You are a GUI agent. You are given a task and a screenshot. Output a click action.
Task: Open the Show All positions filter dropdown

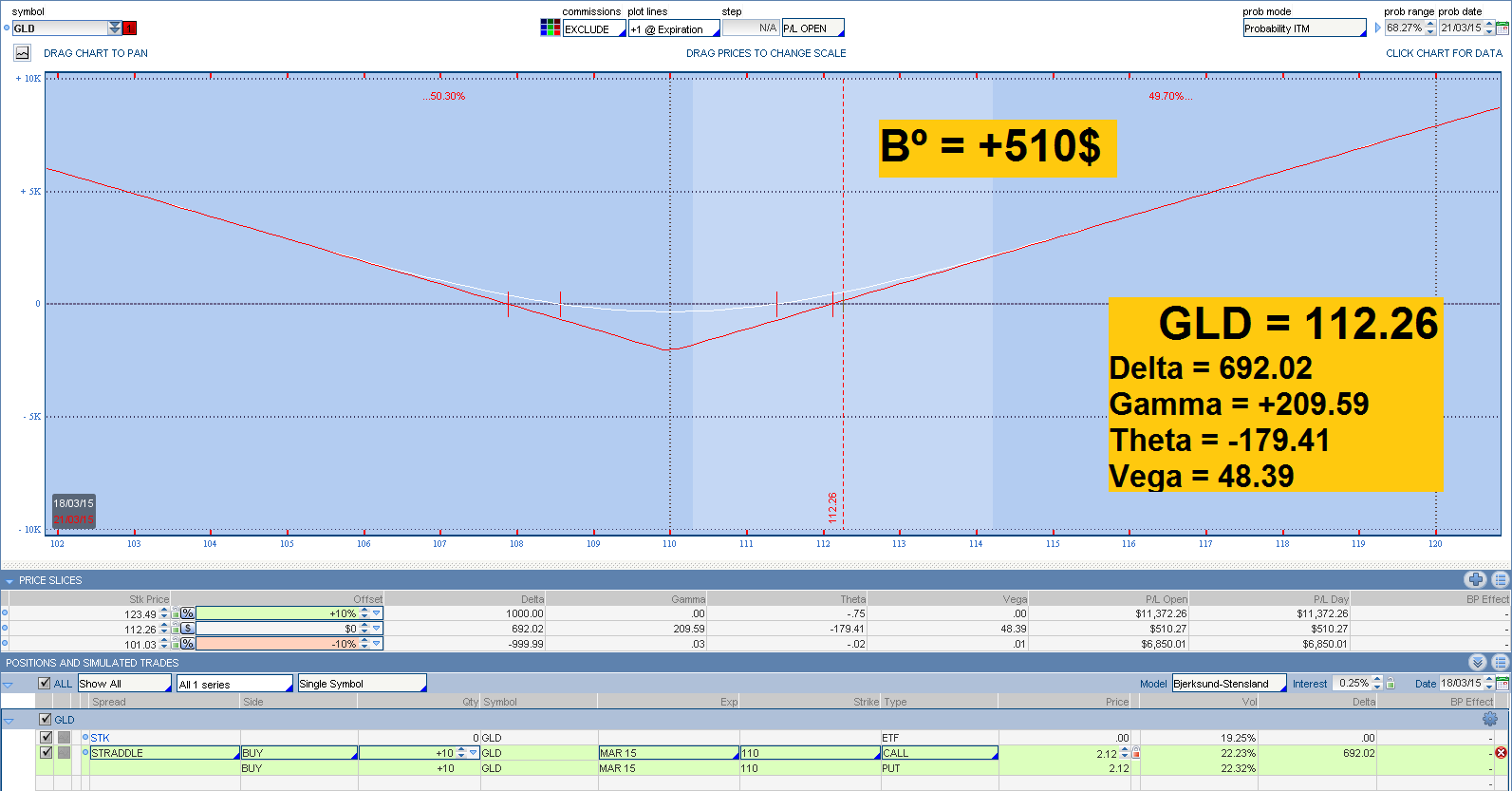(124, 684)
